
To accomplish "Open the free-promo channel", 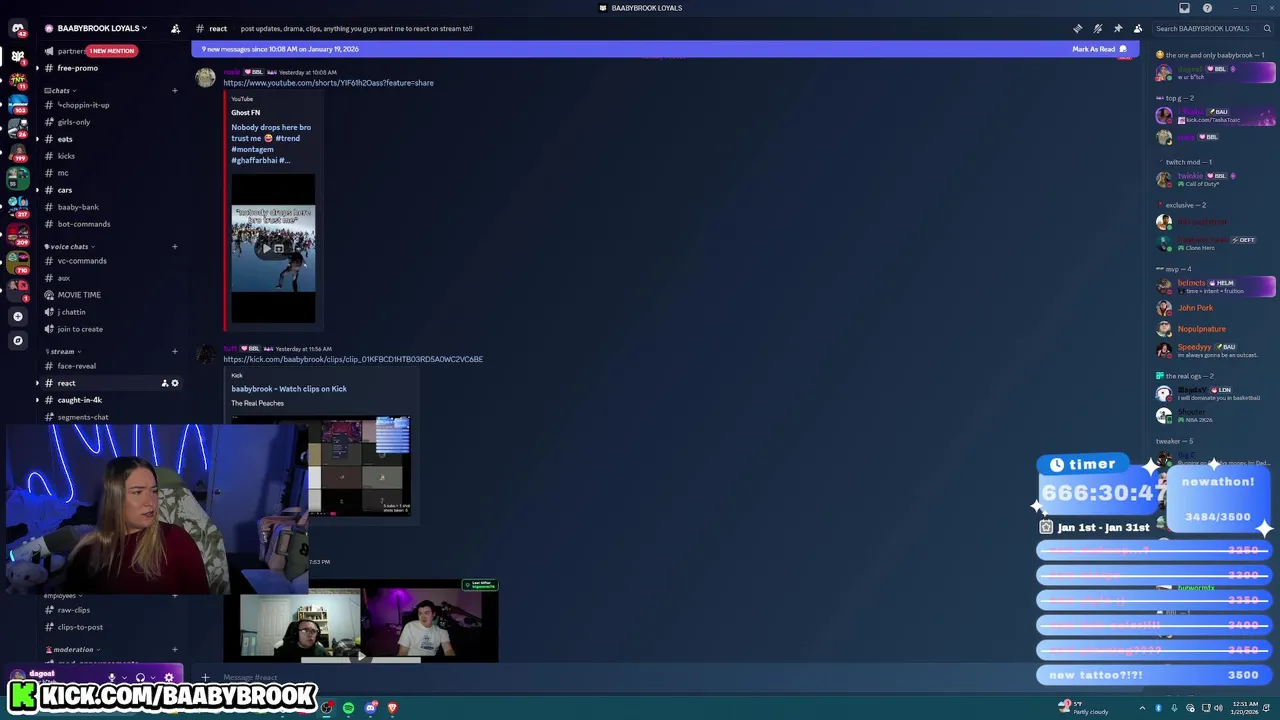I will tap(77, 68).
